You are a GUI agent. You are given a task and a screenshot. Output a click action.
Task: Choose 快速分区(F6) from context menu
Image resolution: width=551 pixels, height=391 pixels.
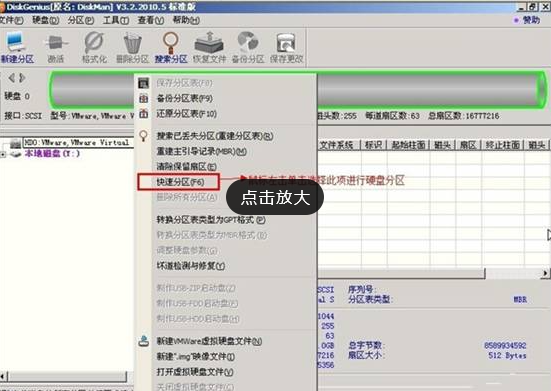[179, 182]
